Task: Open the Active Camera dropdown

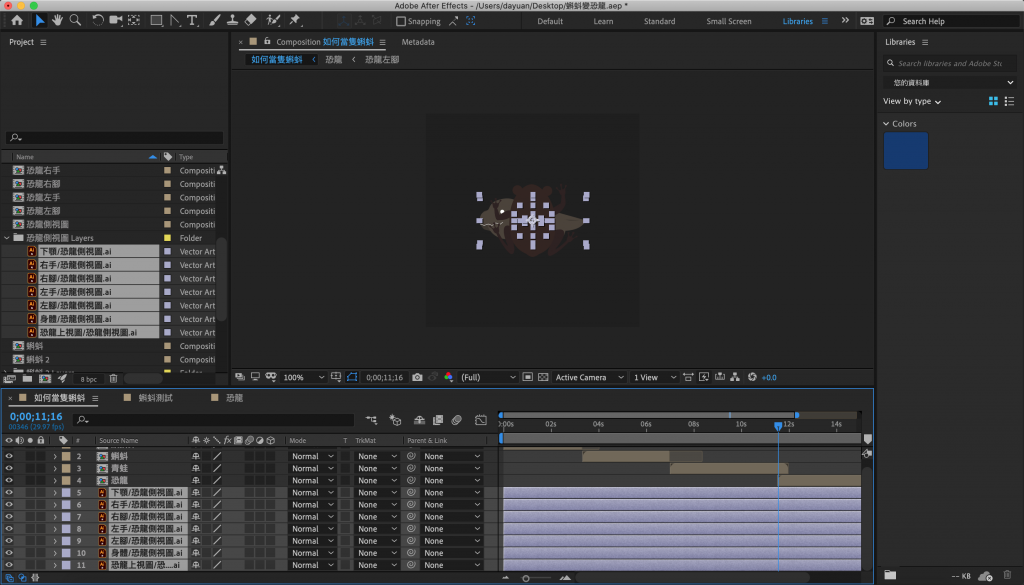Action: [x=590, y=377]
